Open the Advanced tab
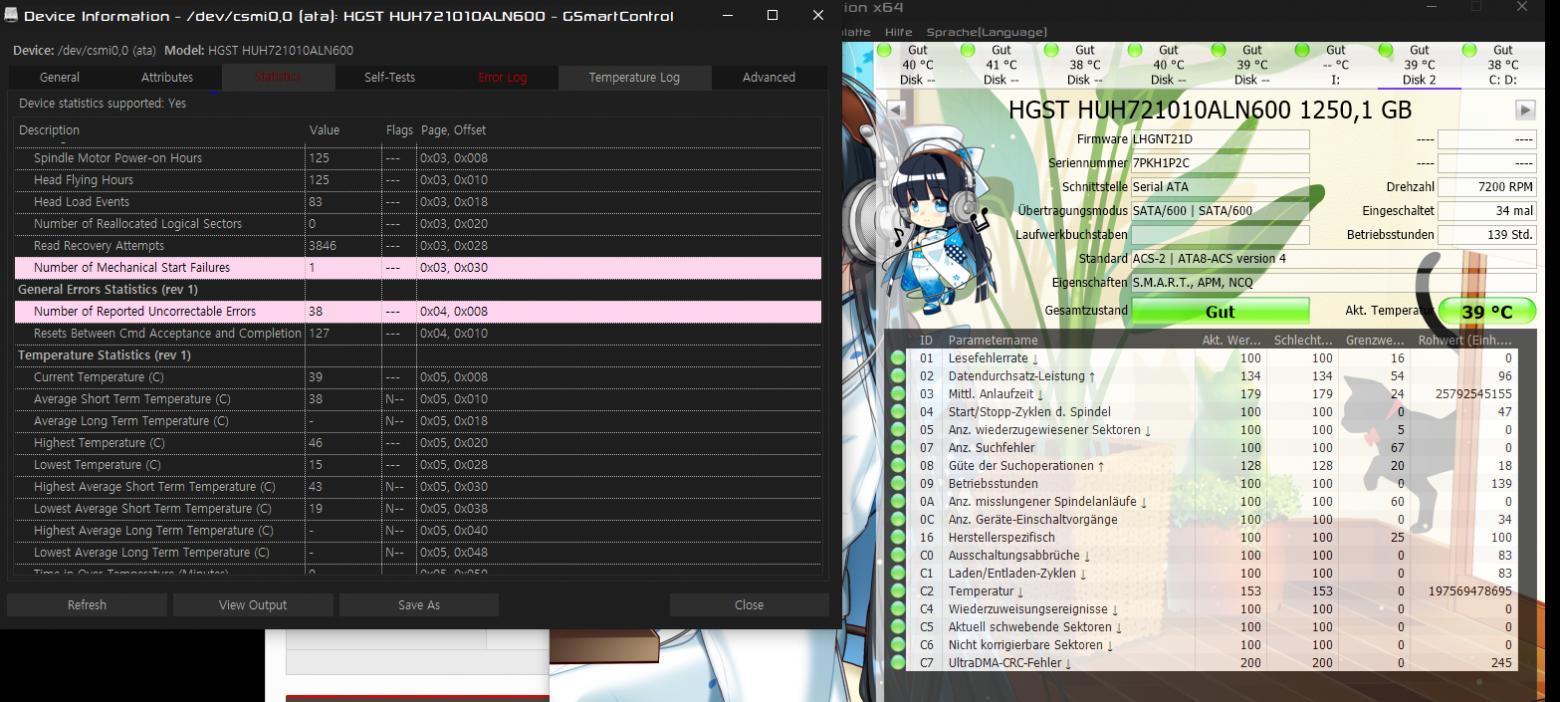Viewport: 1560px width, 702px height. tap(769, 78)
